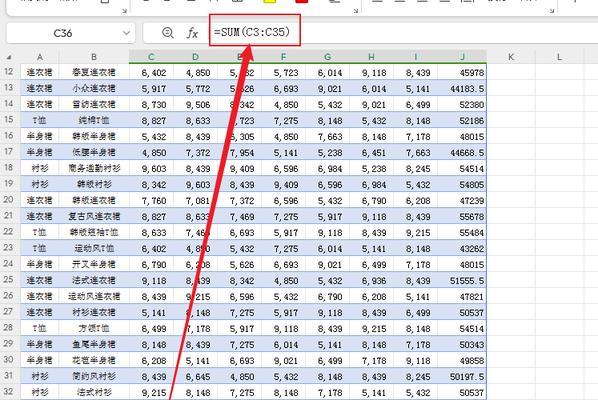Click cell with total 50343

click(462, 344)
